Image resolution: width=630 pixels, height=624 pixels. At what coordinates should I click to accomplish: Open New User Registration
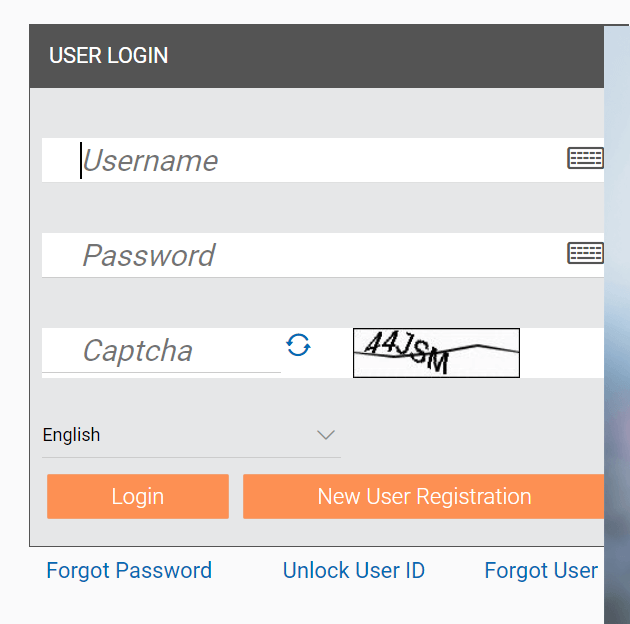pos(423,496)
